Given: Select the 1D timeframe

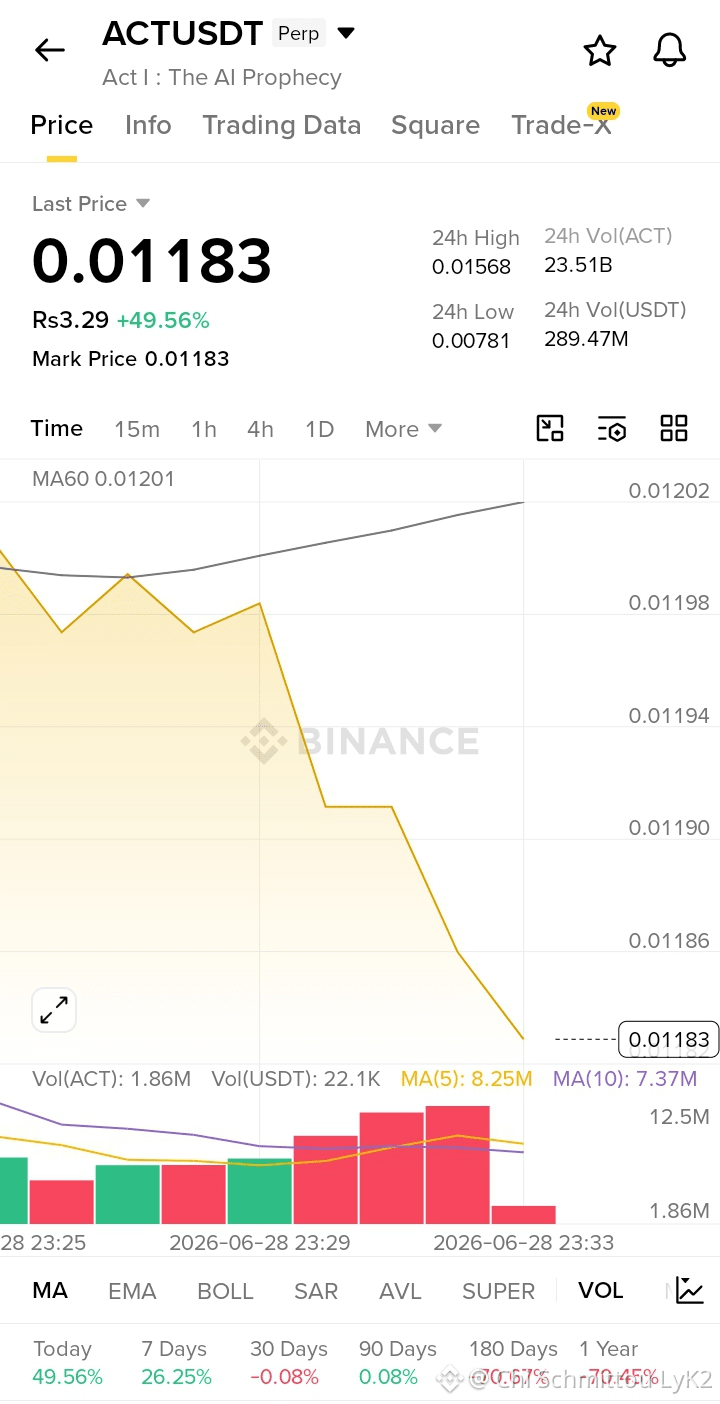Looking at the screenshot, I should [x=319, y=429].
